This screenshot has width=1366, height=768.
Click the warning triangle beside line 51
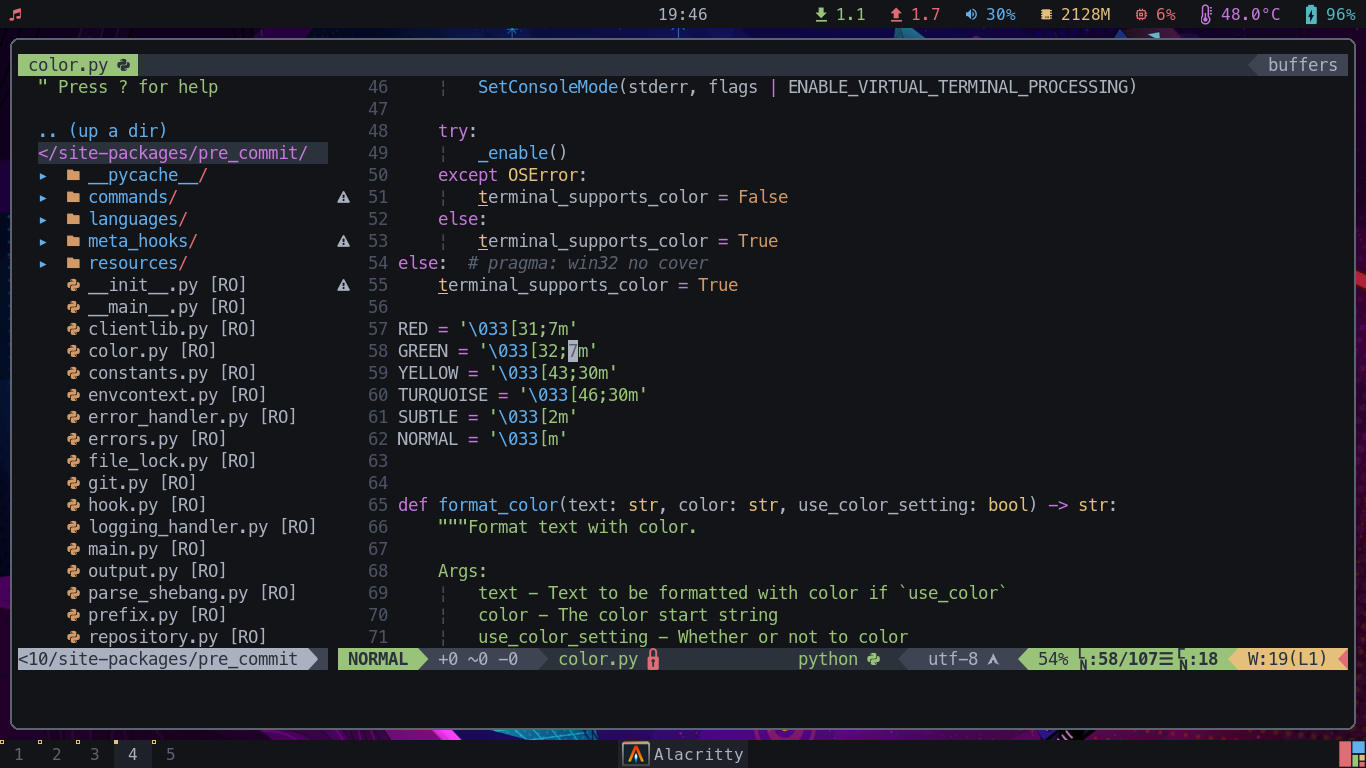pyautogui.click(x=343, y=197)
